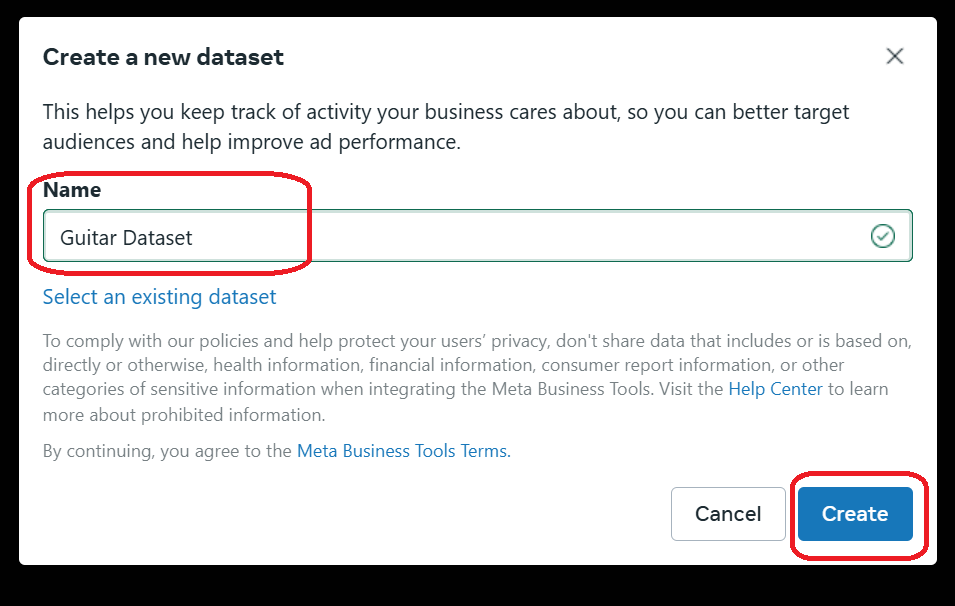Click the empty area of Name field

[x=560, y=236]
